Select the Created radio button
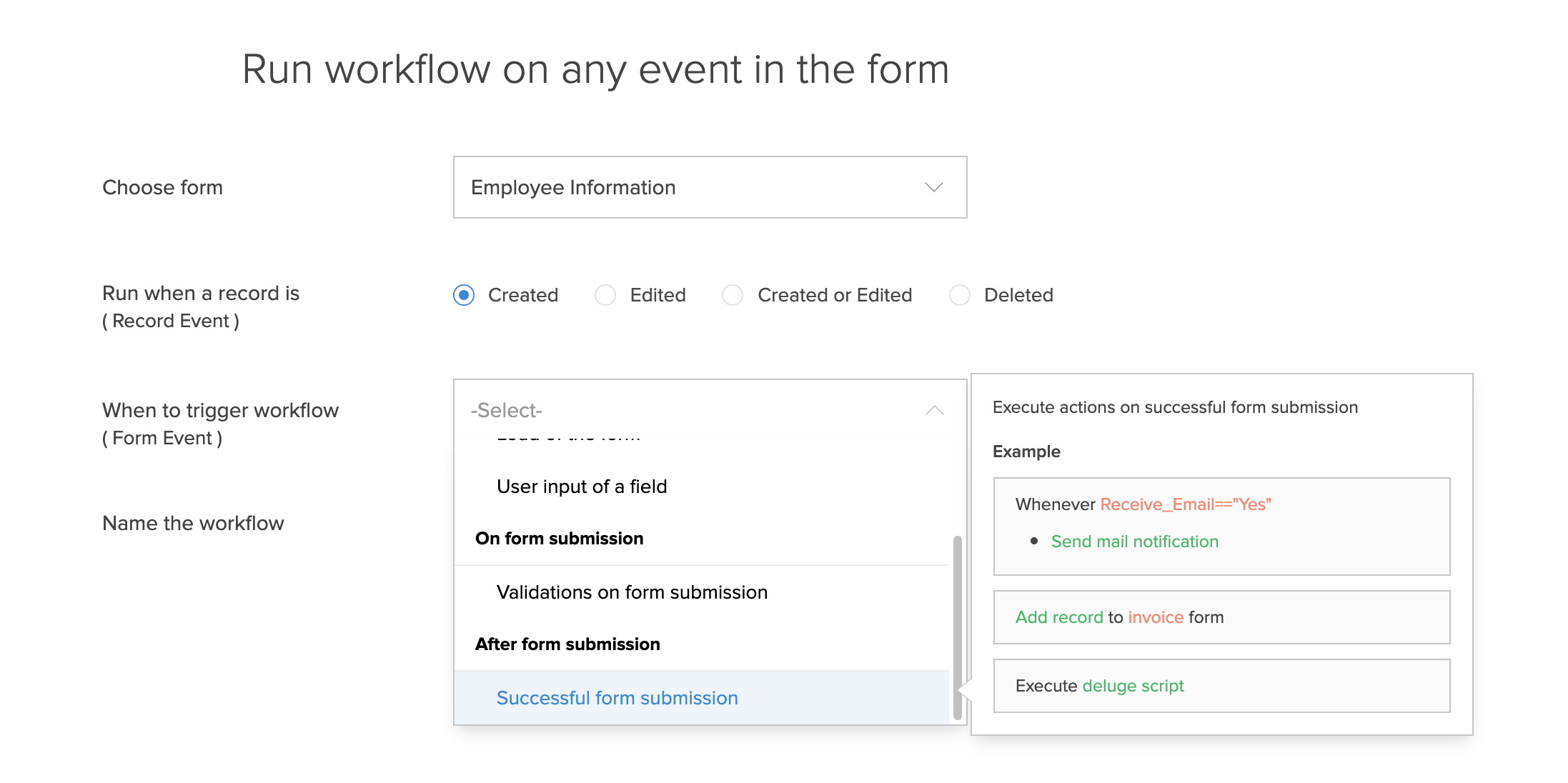 tap(464, 295)
